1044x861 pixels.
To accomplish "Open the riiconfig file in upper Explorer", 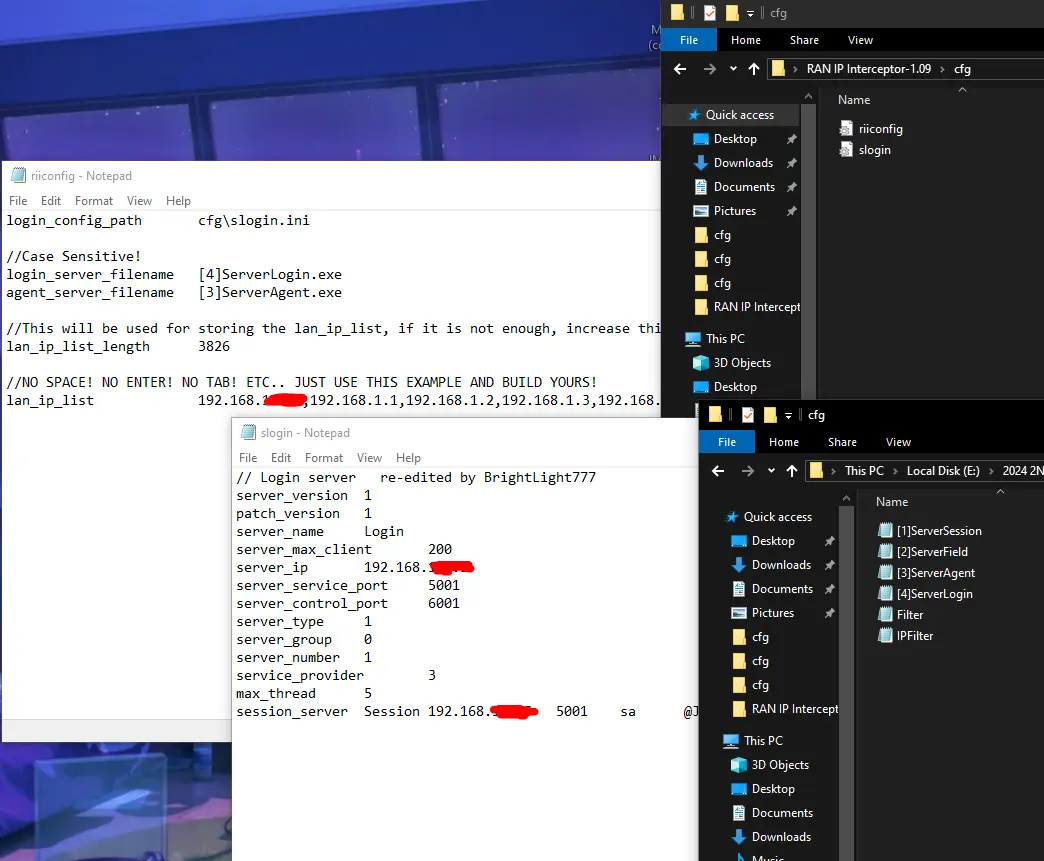I will pos(871,129).
